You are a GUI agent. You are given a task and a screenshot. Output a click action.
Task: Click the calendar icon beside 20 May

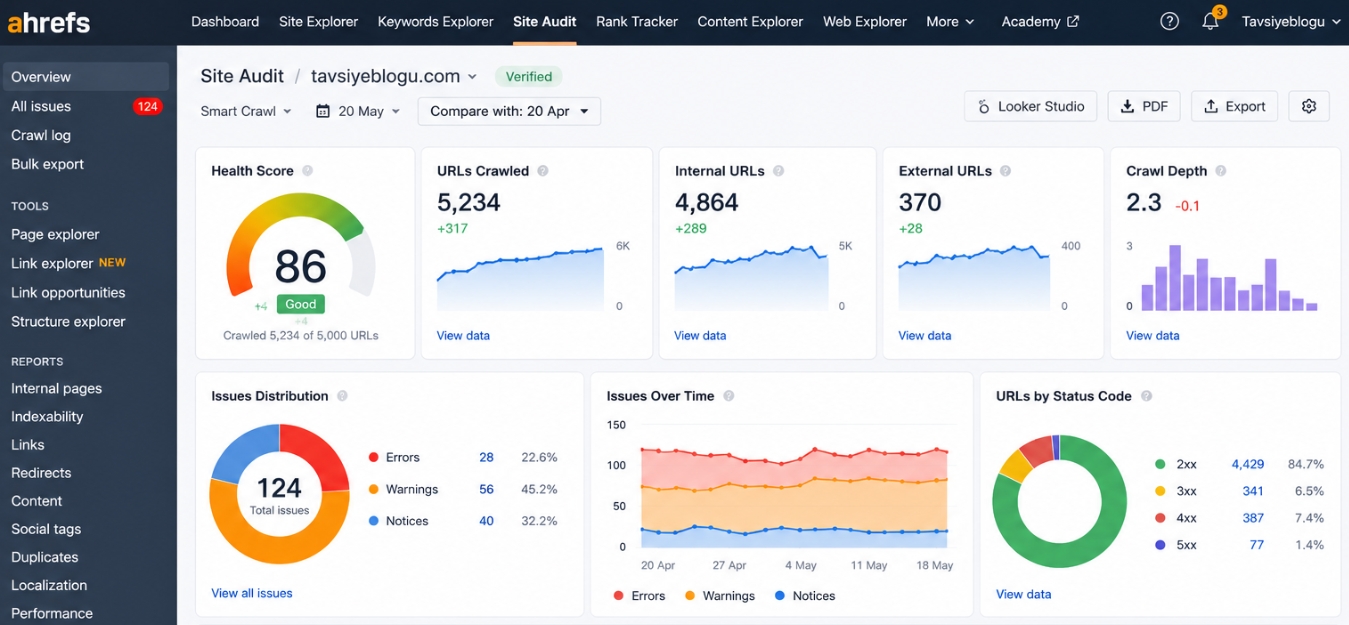(x=322, y=111)
